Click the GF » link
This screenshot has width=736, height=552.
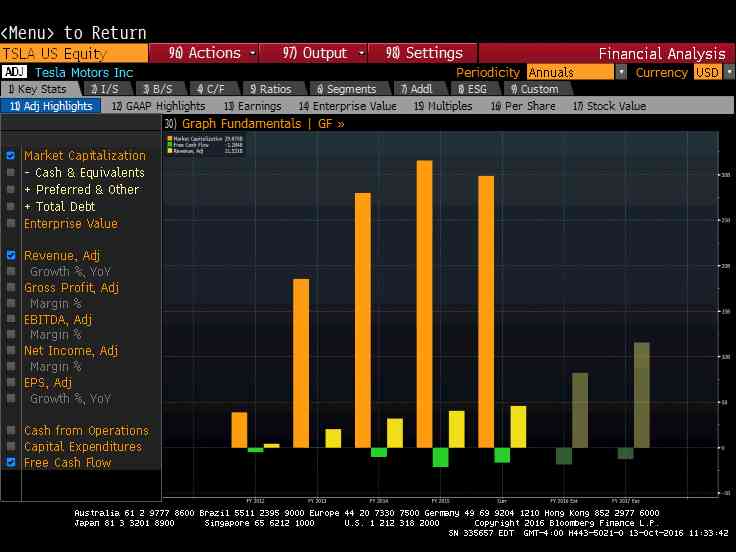click(x=331, y=124)
